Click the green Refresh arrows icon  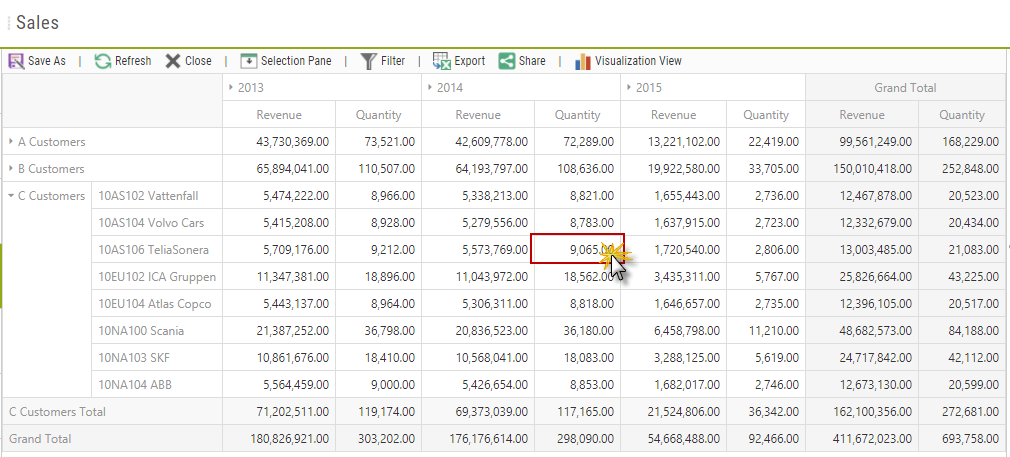coord(102,61)
